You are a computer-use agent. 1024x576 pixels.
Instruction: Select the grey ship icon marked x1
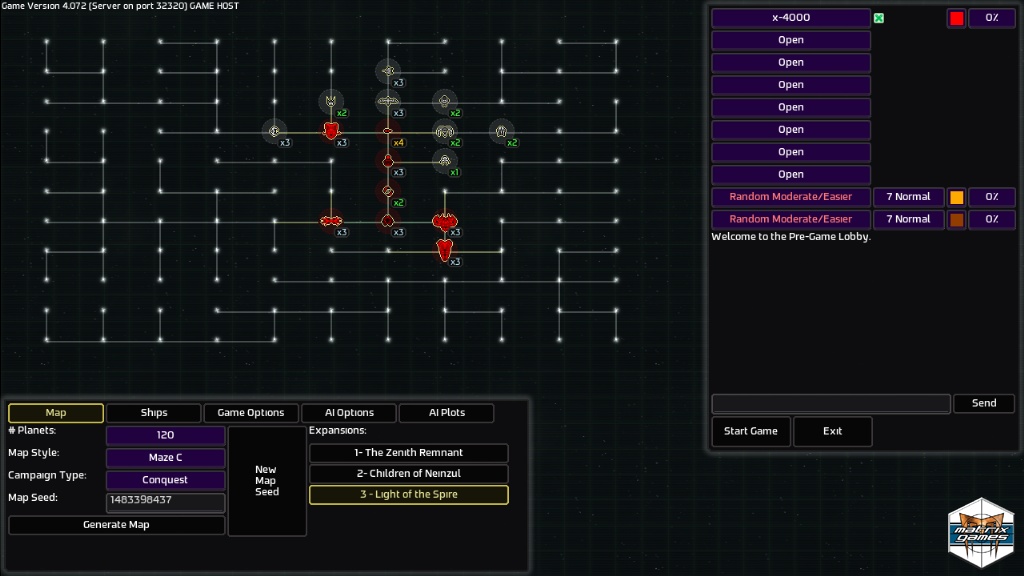pyautogui.click(x=445, y=161)
